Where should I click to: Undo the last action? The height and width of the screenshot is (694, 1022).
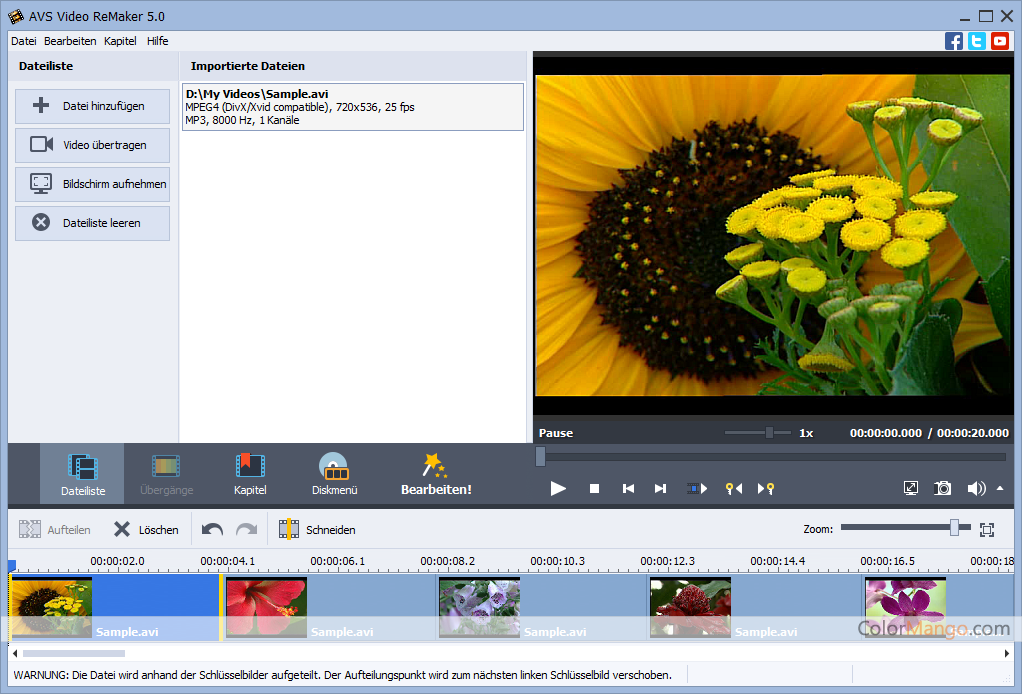point(212,529)
